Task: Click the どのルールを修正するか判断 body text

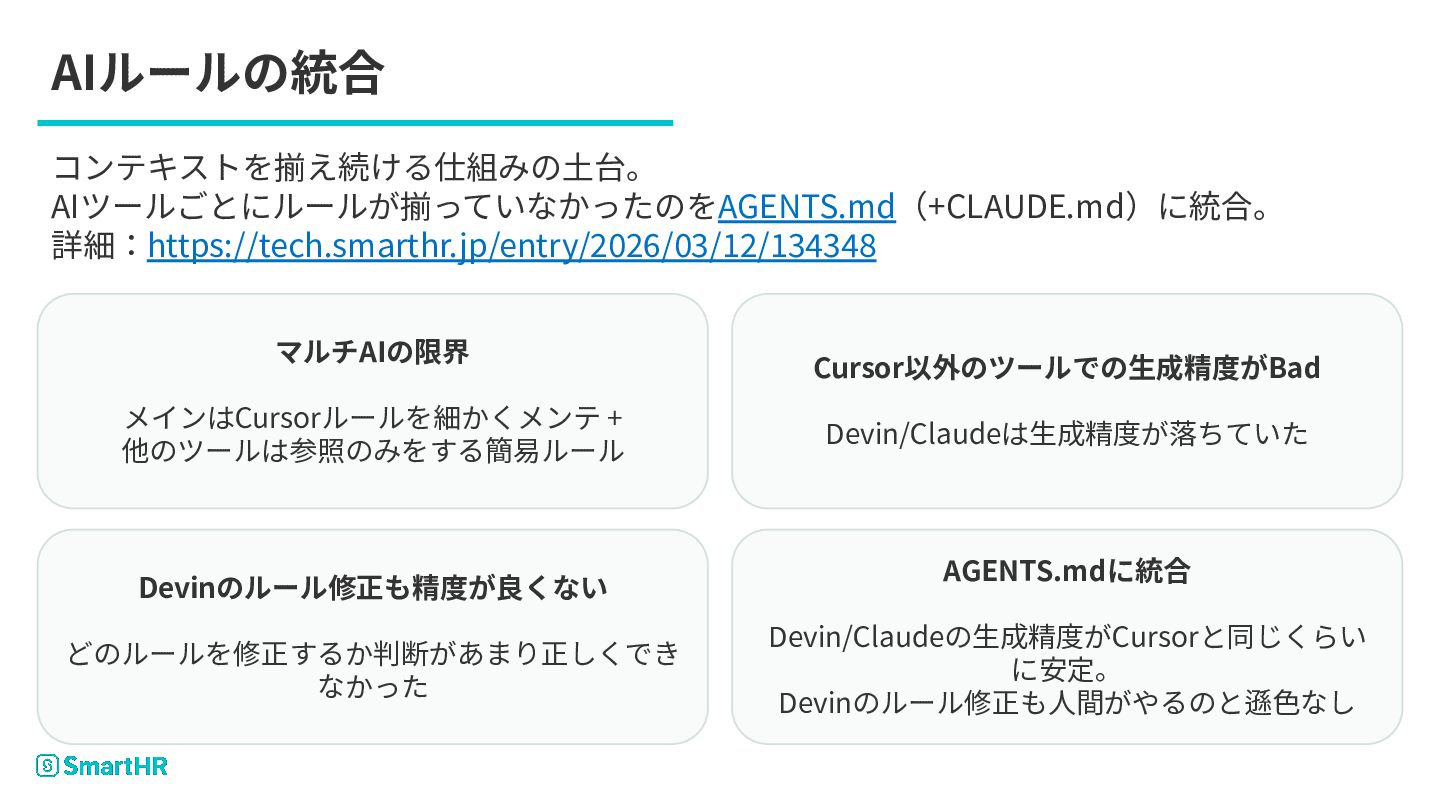Action: [372, 654]
